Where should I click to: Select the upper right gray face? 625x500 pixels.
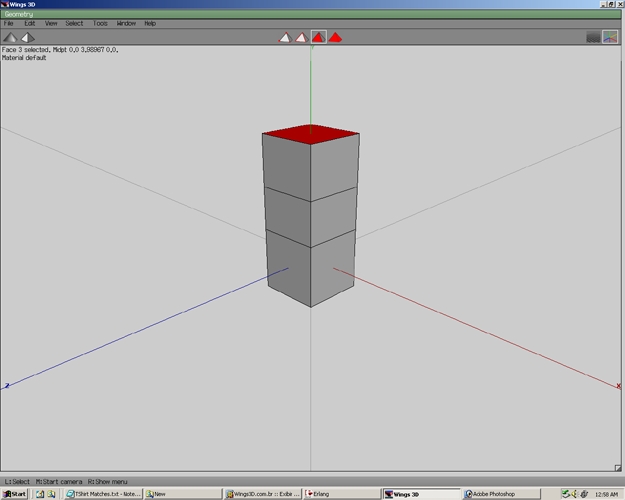click(335, 167)
